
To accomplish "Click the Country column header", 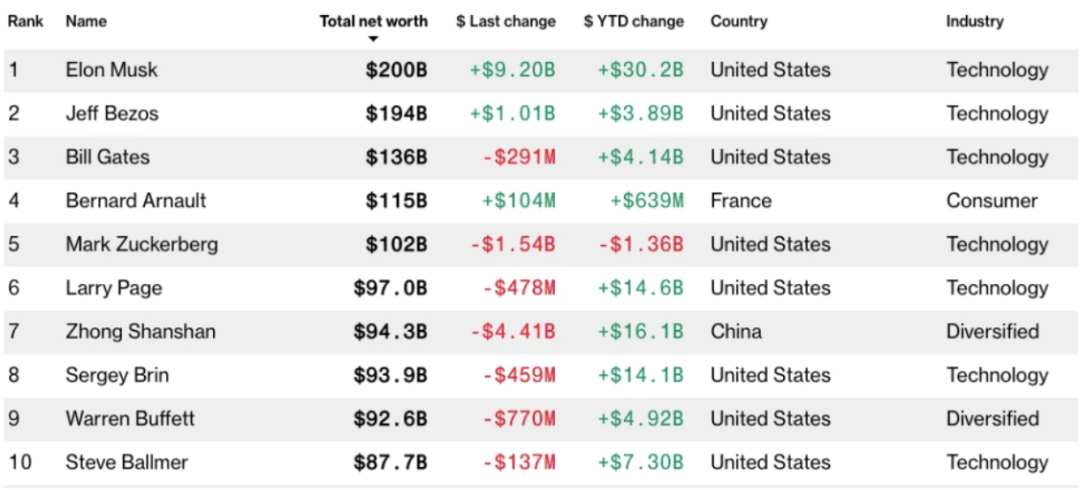I will point(739,21).
